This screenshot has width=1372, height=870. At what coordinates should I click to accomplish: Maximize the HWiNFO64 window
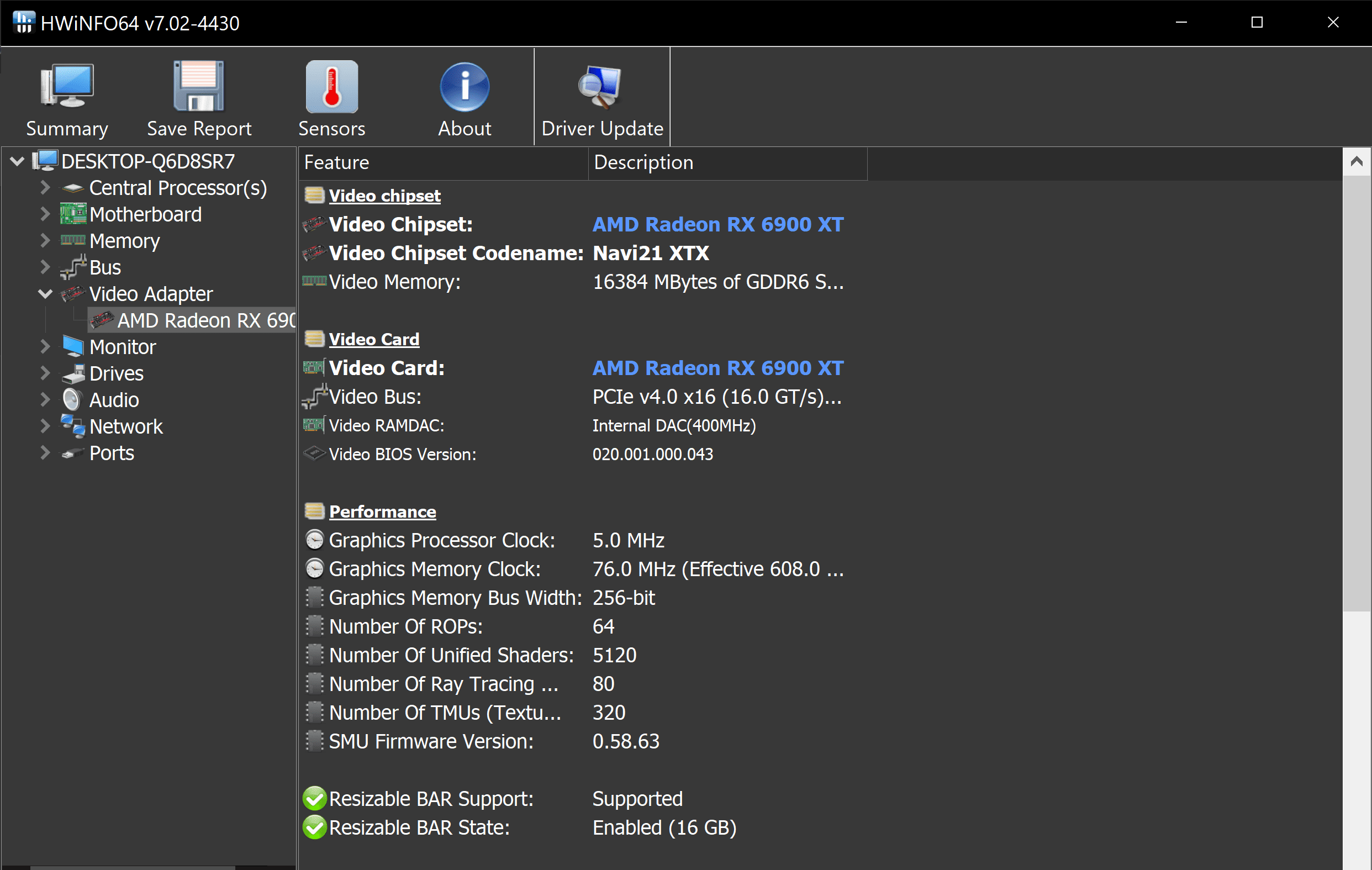coord(1257,22)
